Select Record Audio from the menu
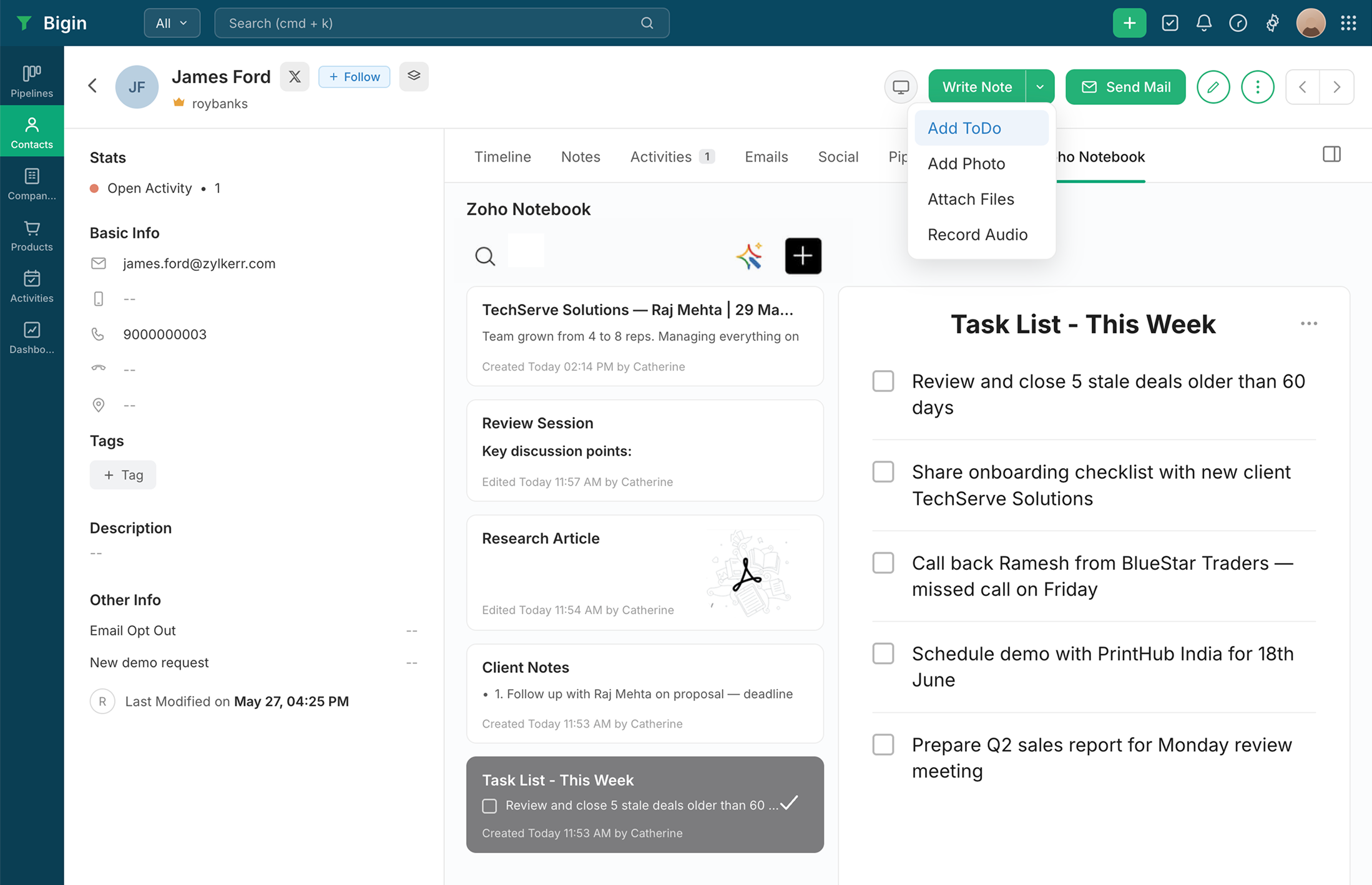 point(981,235)
